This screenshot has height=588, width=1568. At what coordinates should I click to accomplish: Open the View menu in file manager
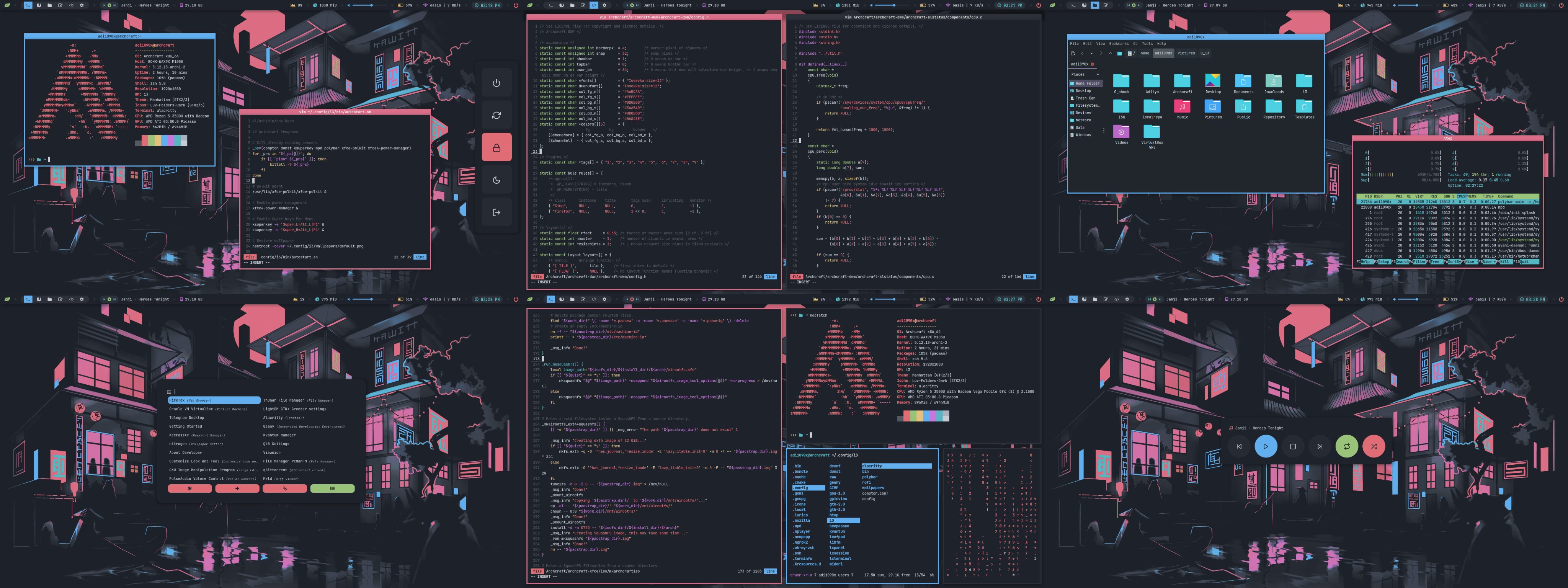[x=1101, y=44]
